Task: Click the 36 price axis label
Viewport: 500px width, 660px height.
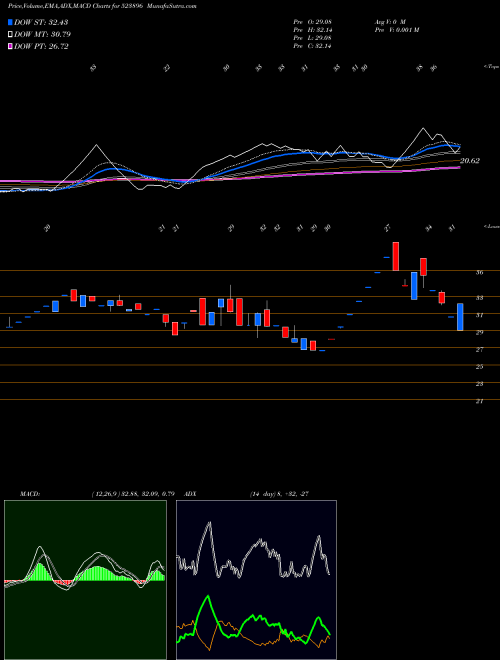Action: 479,272
